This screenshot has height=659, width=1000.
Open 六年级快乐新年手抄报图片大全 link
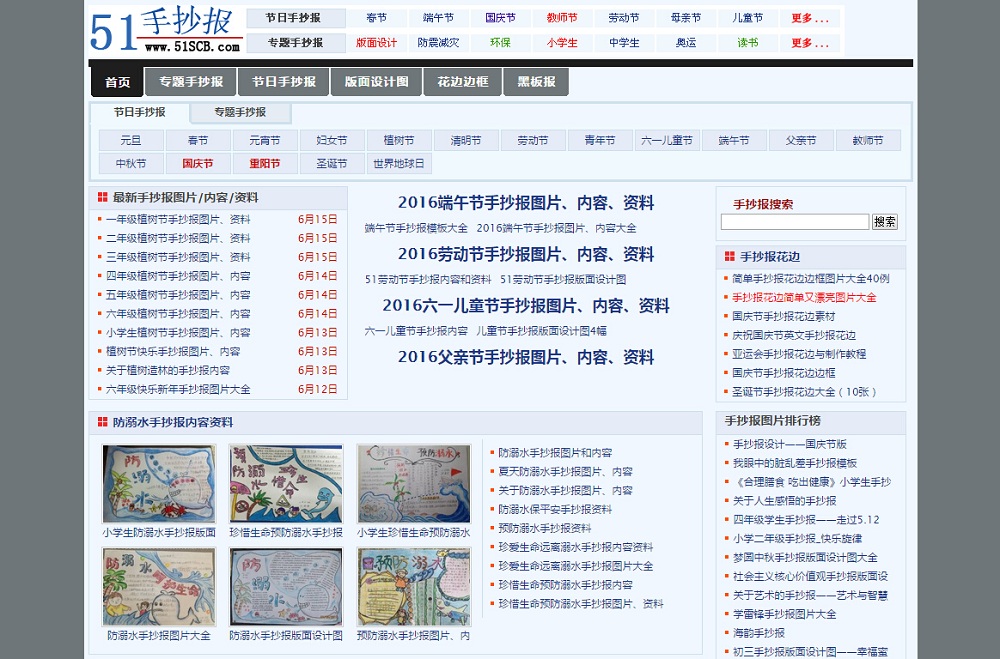pyautogui.click(x=178, y=389)
